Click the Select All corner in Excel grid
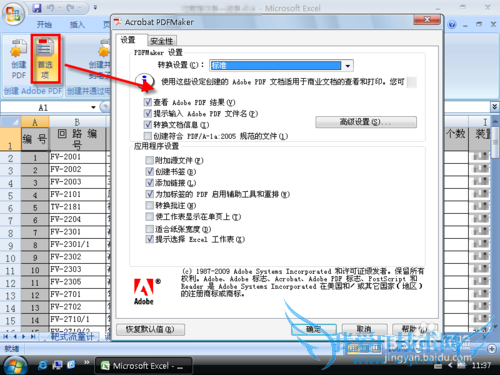Screen dimensions: 500x375 coord(10,122)
